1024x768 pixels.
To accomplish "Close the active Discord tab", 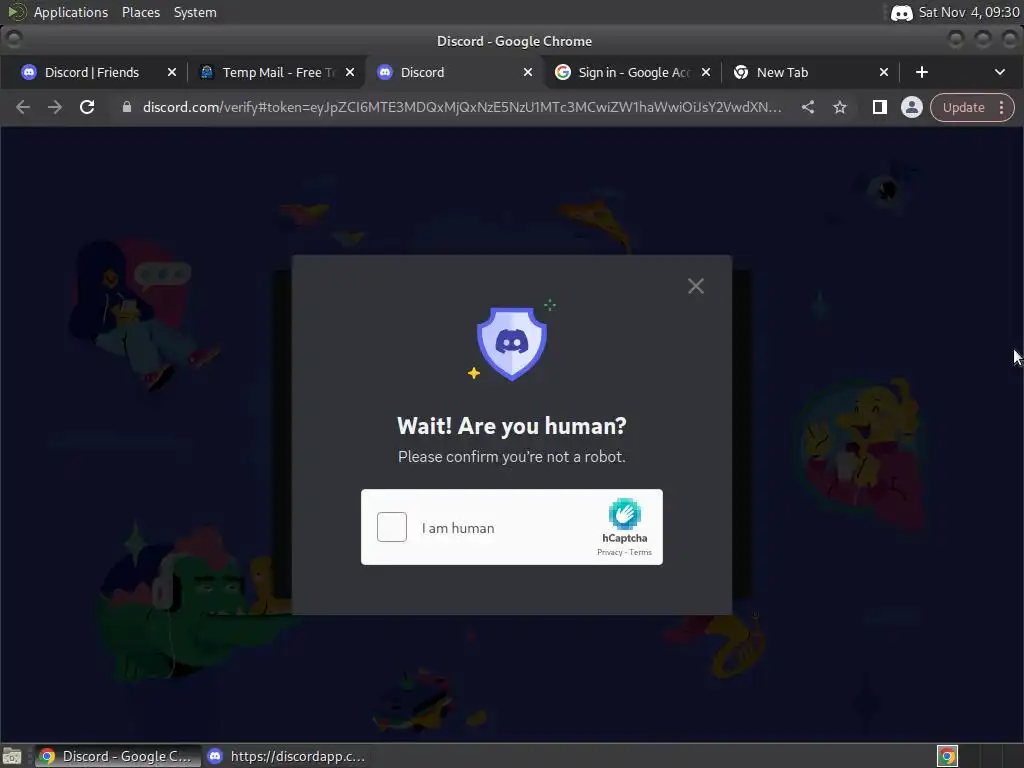I will tap(528, 72).
